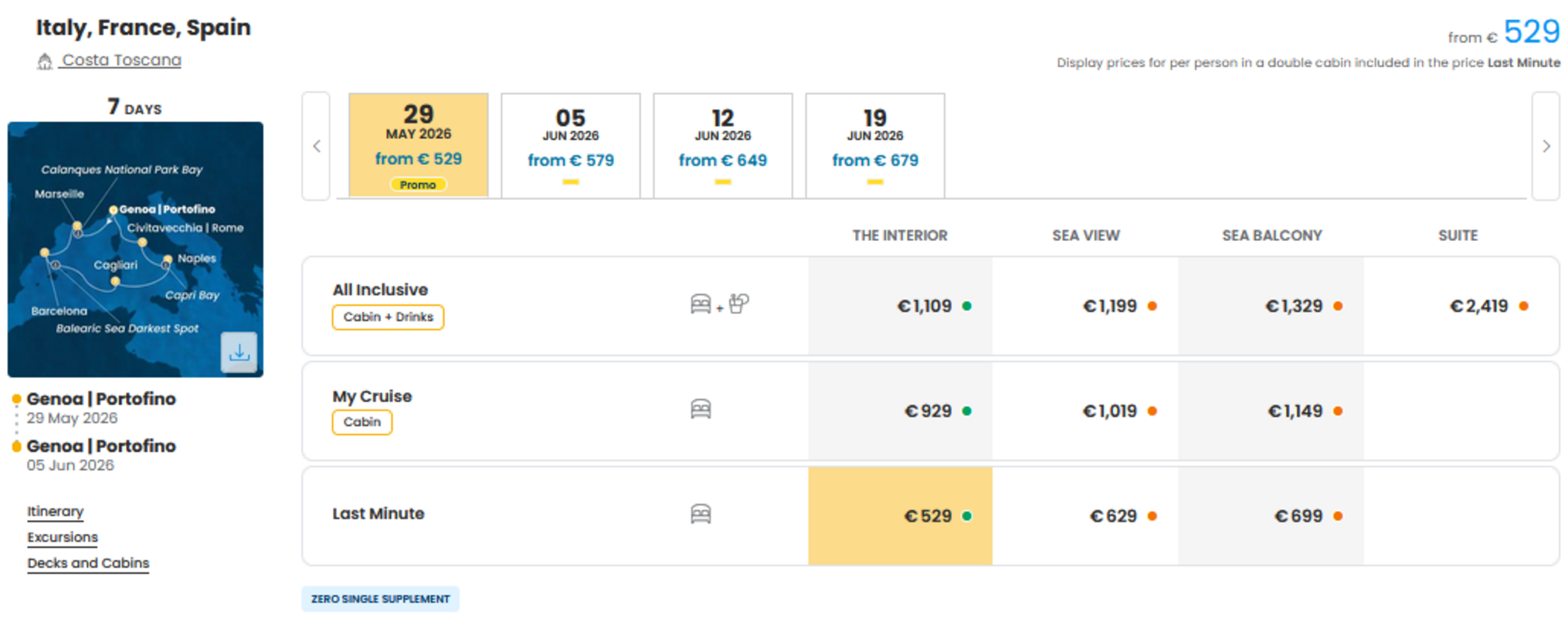
Task: Choose All Inclusive Sea Balcony at €1,329
Action: (1271, 306)
